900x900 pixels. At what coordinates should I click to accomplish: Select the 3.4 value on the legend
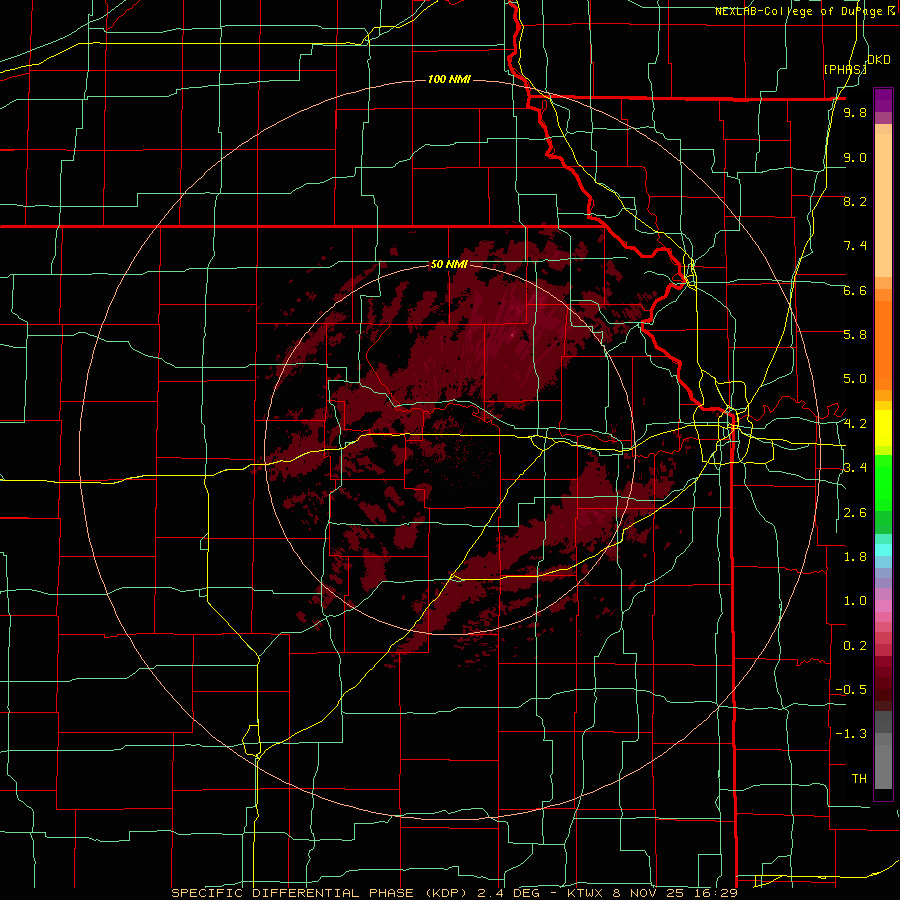pyautogui.click(x=855, y=468)
